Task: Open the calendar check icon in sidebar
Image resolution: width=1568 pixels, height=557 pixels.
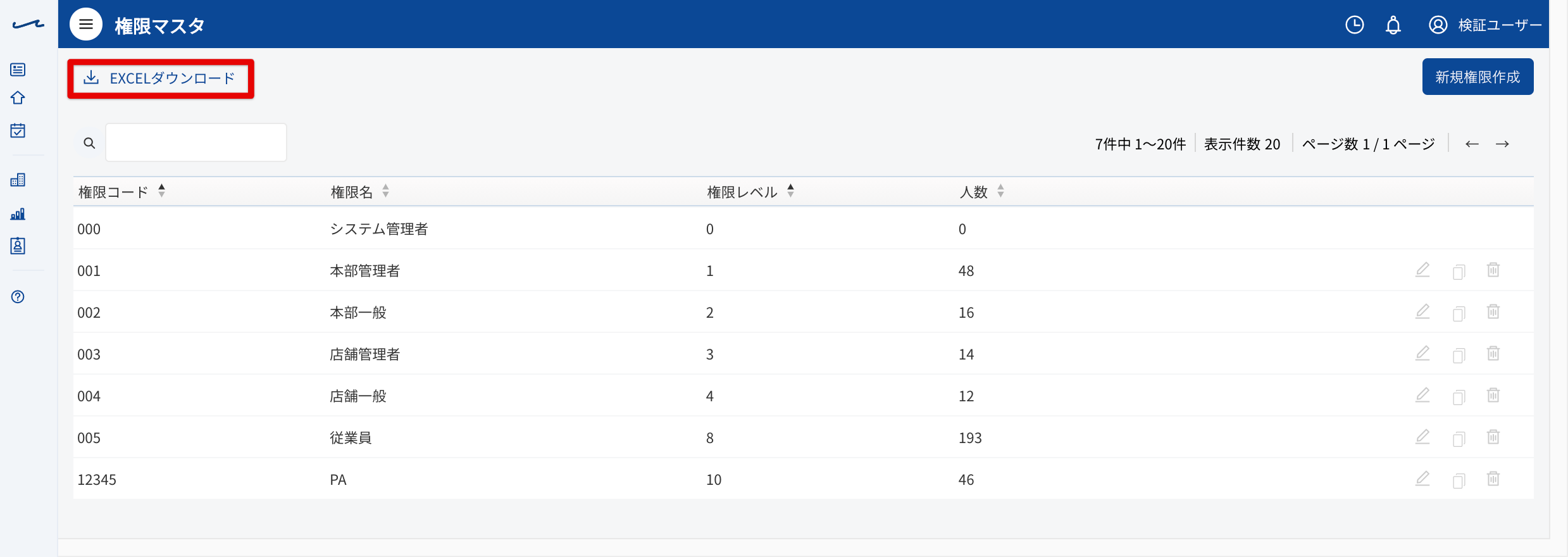Action: click(x=18, y=130)
